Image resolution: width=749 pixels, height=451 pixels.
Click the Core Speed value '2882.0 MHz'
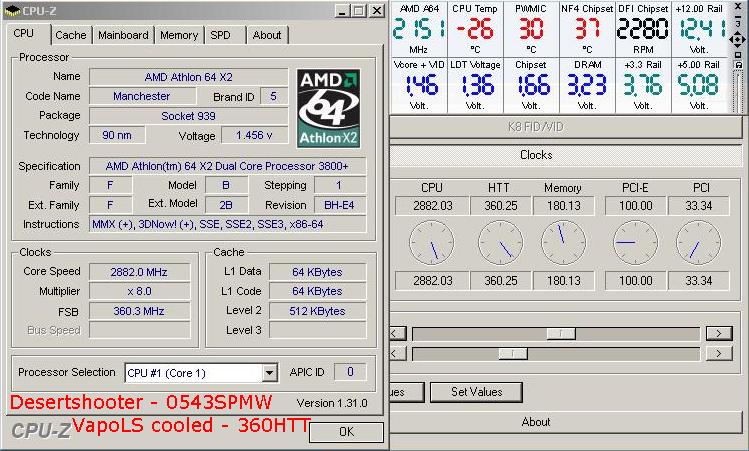(139, 272)
